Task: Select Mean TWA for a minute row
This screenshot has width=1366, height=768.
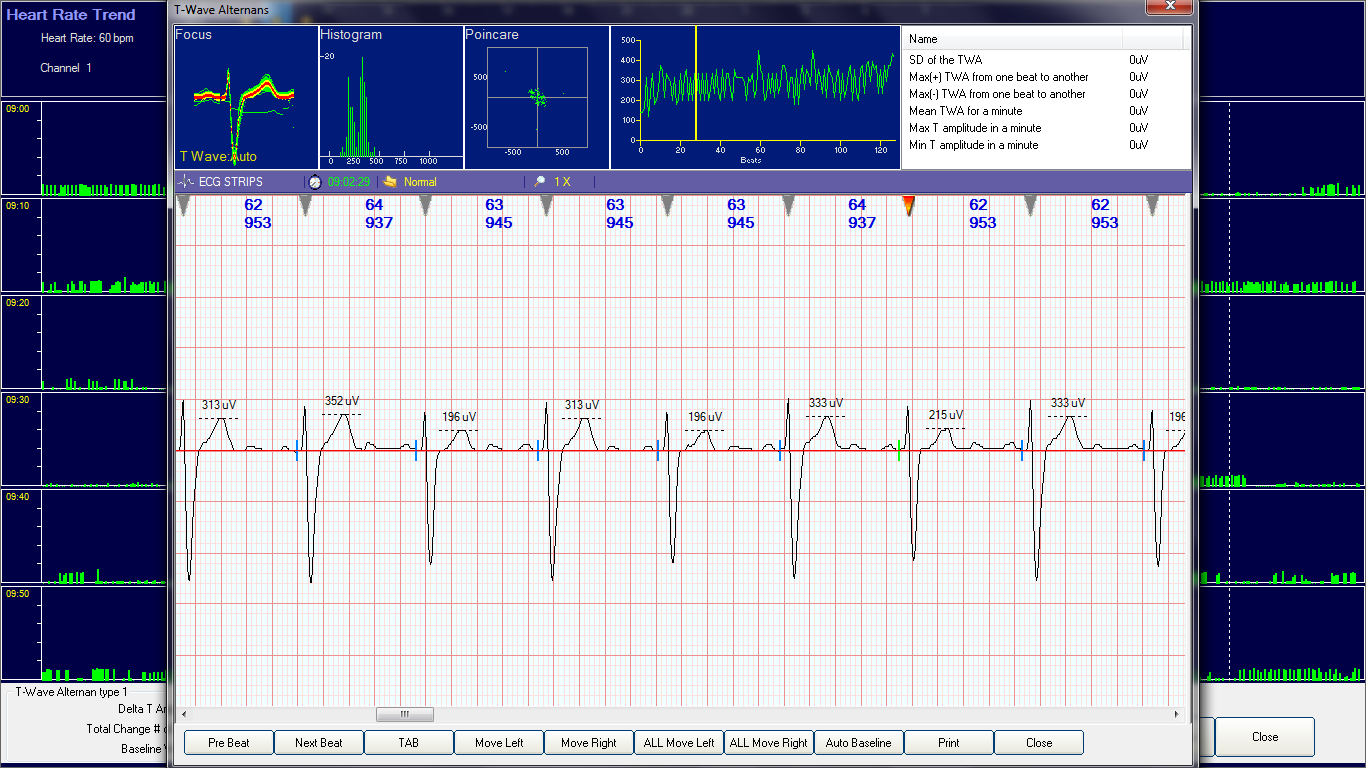Action: click(x=1046, y=111)
